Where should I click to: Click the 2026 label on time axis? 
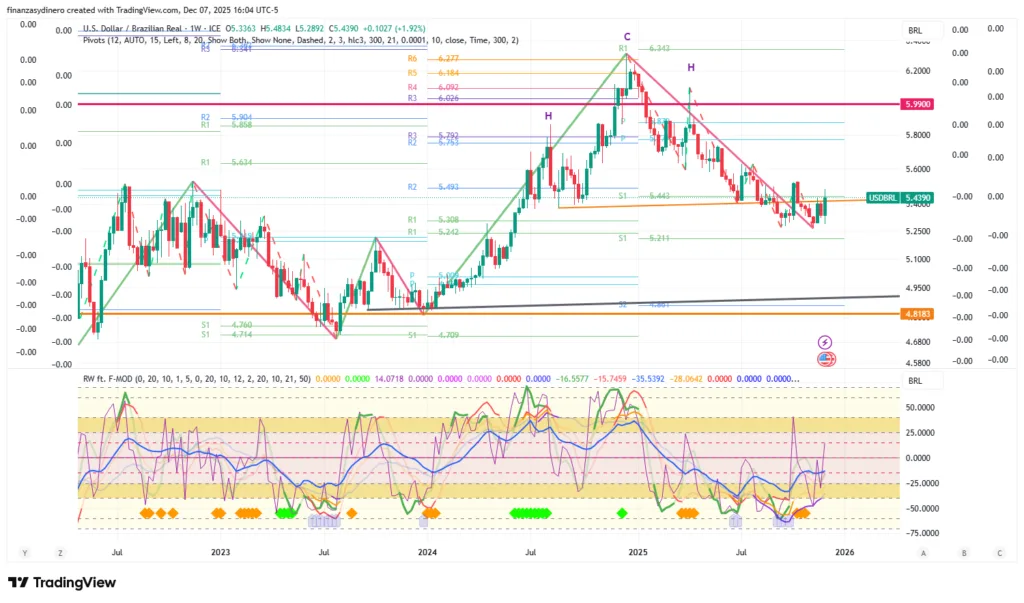coord(844,552)
